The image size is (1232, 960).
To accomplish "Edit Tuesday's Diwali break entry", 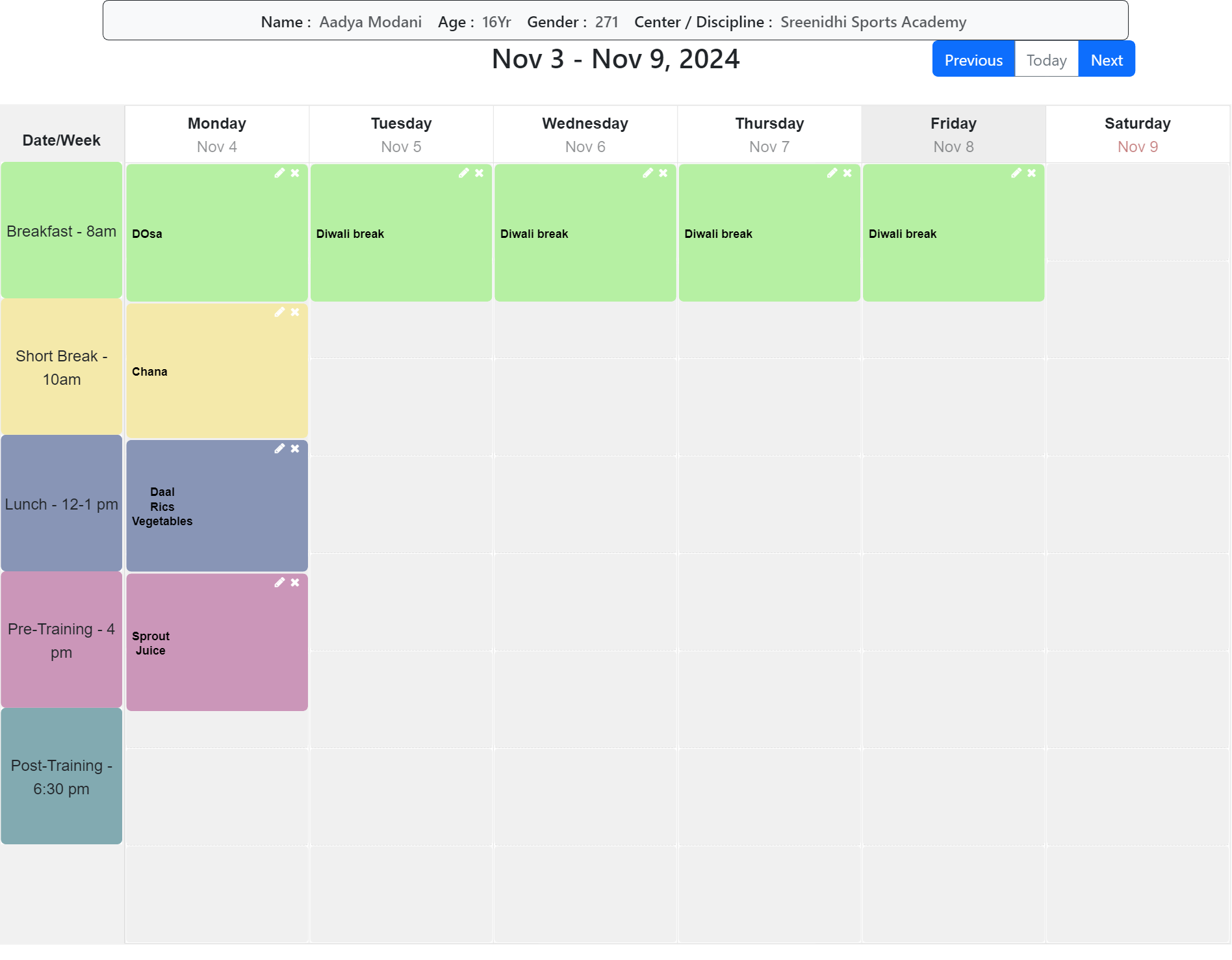I will click(463, 173).
